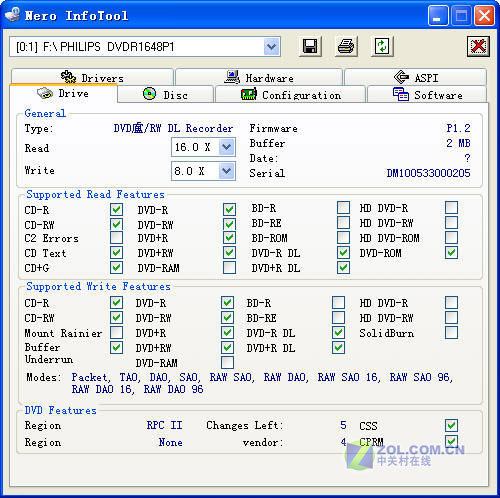500x498 pixels.
Task: Switch to the Configuration tab
Action: pos(291,95)
